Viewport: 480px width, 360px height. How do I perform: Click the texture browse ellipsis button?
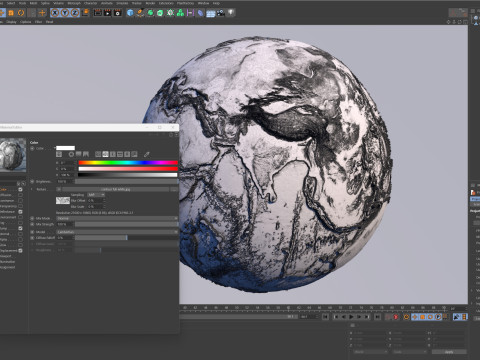click(174, 189)
